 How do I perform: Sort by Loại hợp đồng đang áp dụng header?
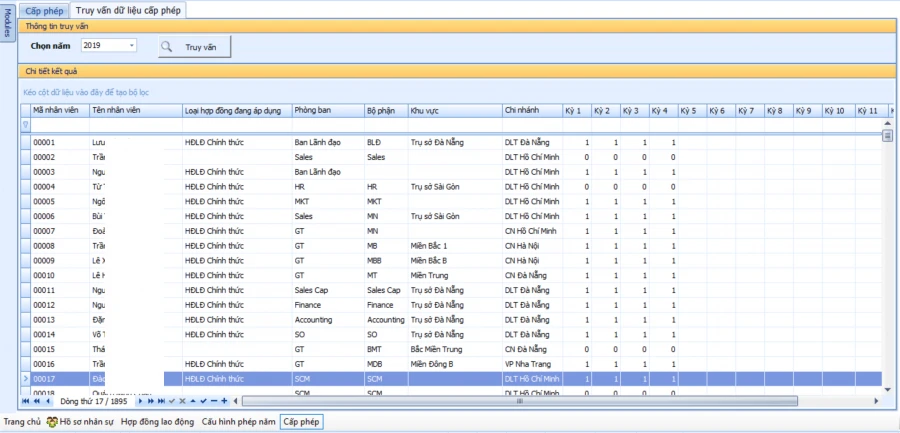(237, 111)
